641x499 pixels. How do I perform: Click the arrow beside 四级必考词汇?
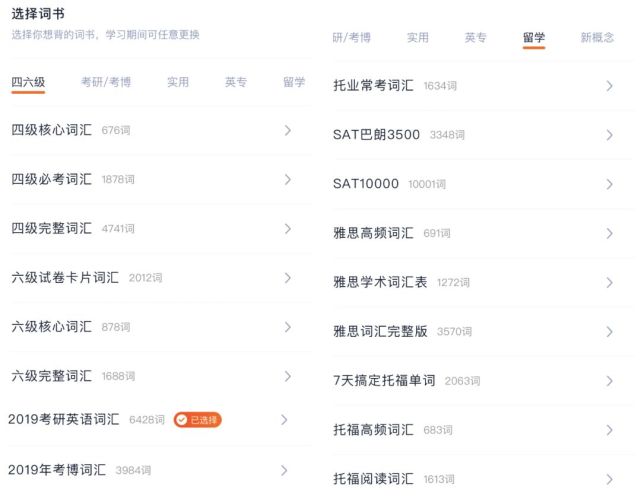(287, 179)
